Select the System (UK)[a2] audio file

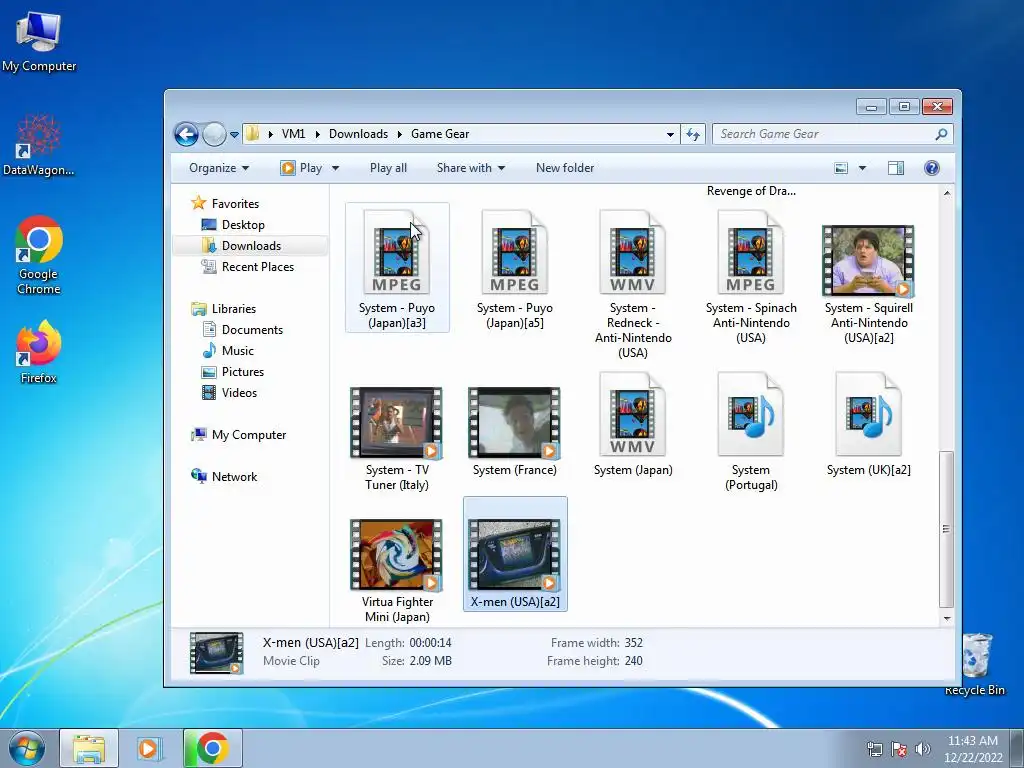(869, 424)
